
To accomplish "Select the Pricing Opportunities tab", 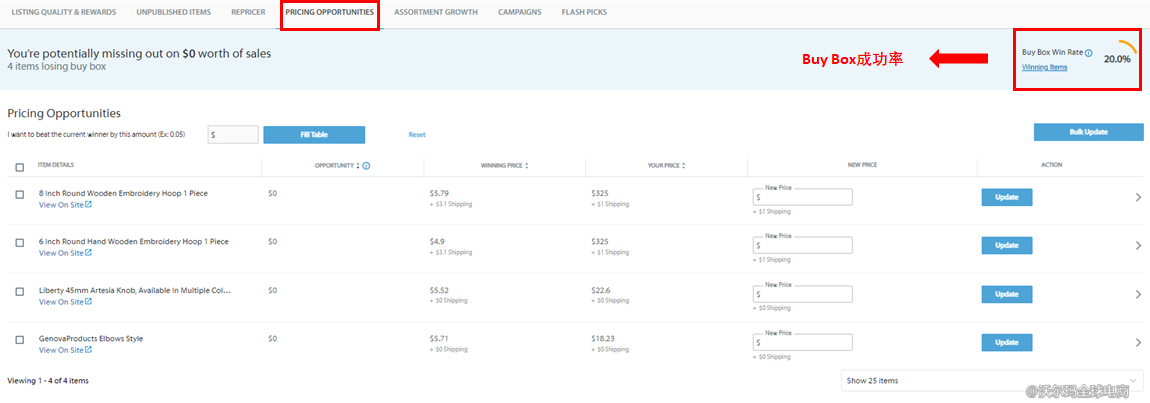I will coord(329,12).
